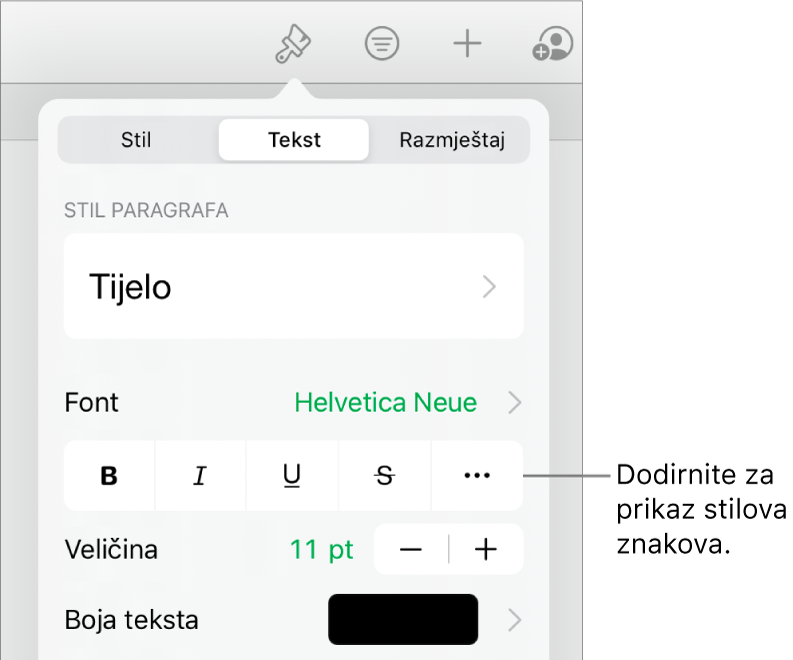Toggle Bold formatting

point(110,477)
